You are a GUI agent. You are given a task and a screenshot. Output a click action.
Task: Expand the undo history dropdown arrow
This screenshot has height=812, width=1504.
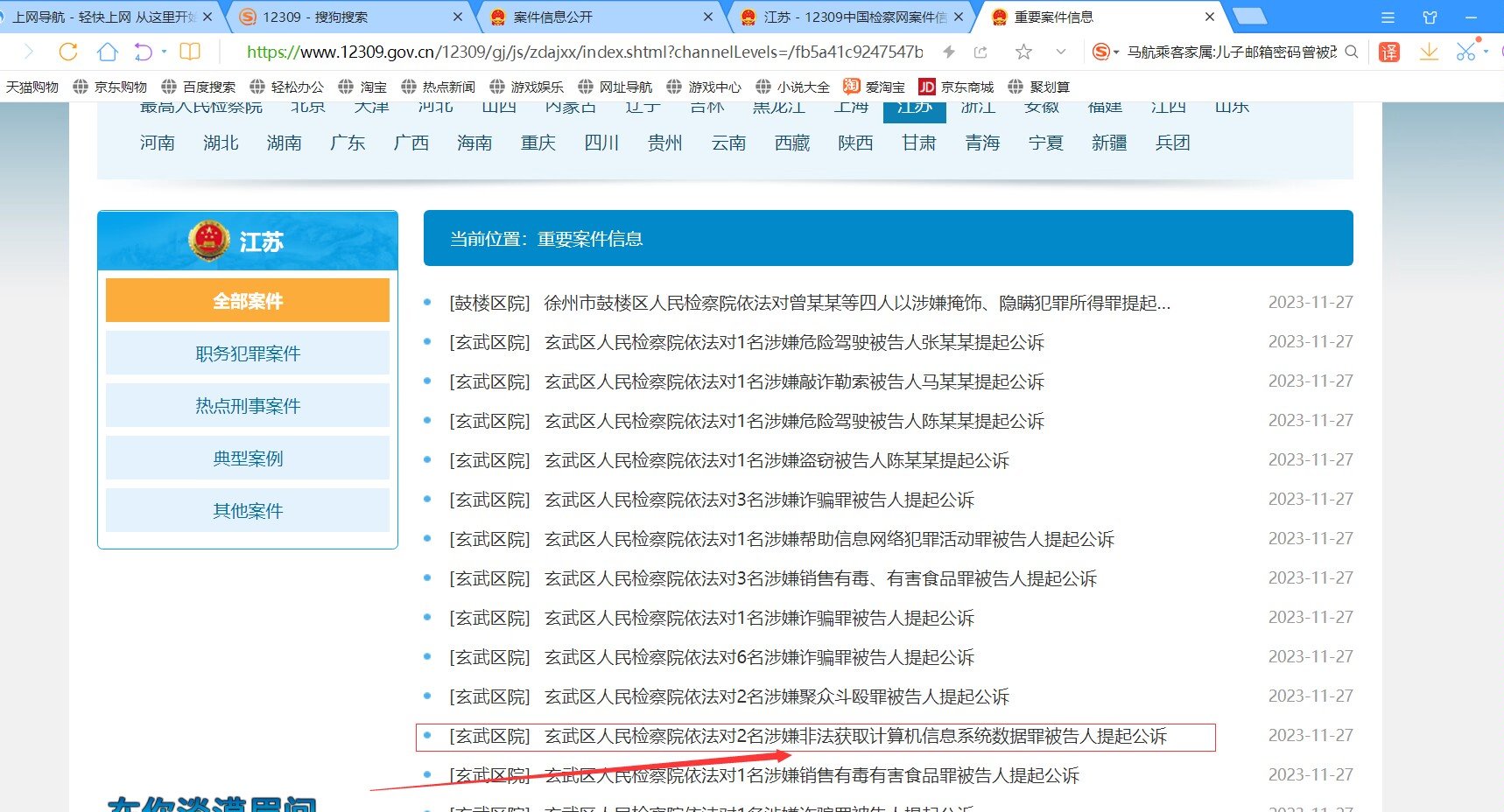coord(164,52)
